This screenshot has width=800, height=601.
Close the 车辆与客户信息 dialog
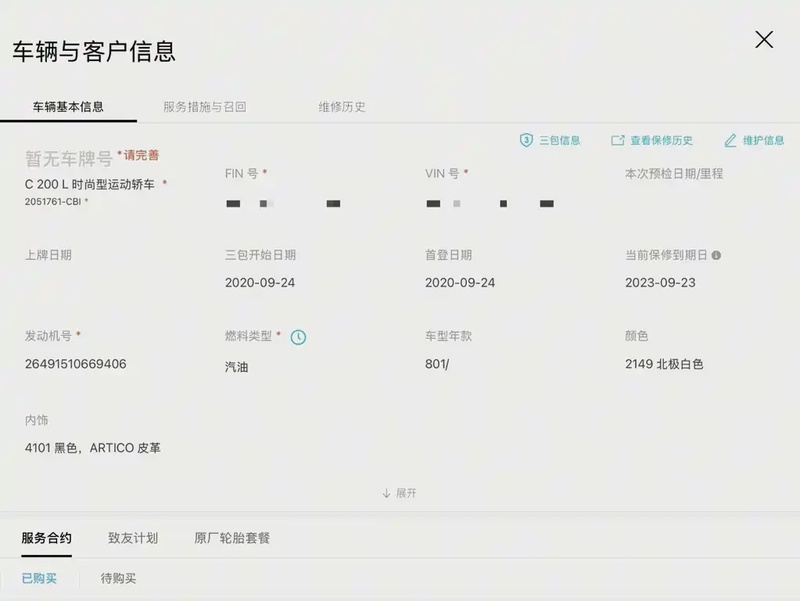764,40
